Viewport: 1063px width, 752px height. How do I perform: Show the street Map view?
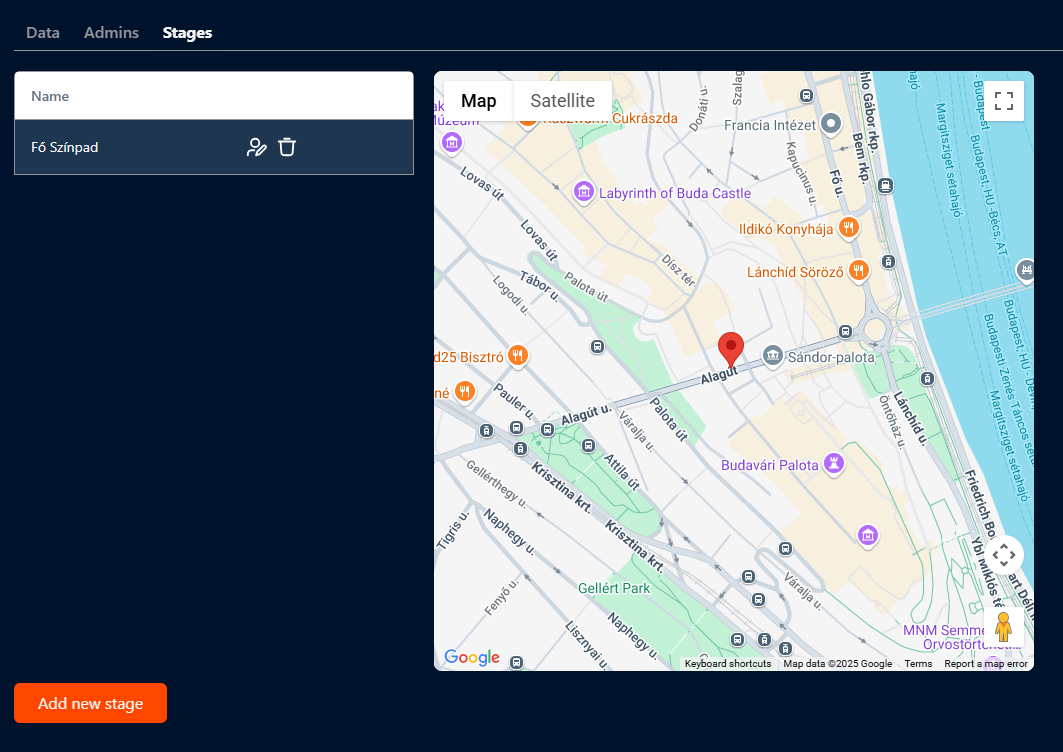479,101
